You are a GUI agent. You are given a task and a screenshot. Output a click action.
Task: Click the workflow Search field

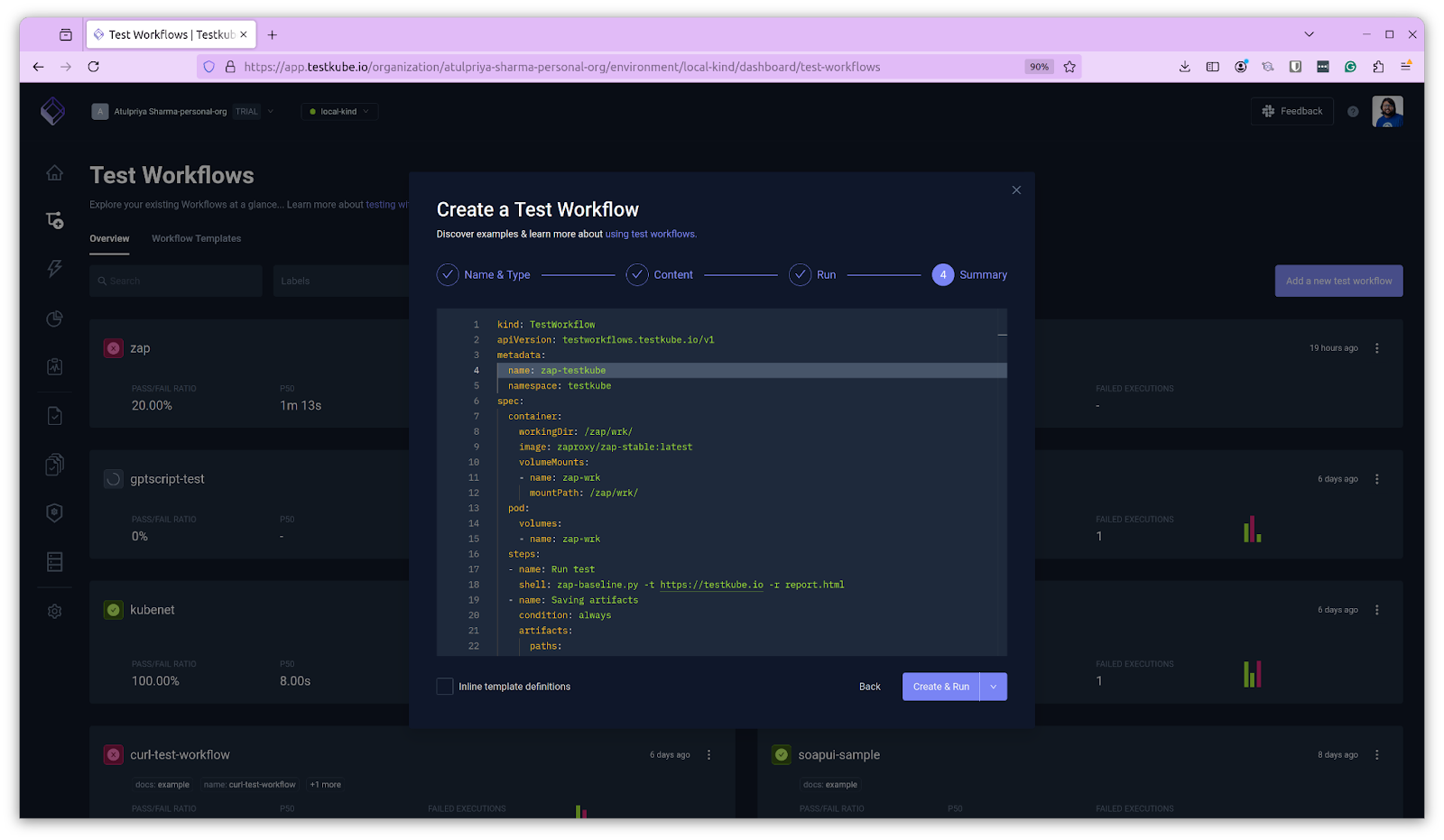pyautogui.click(x=176, y=281)
